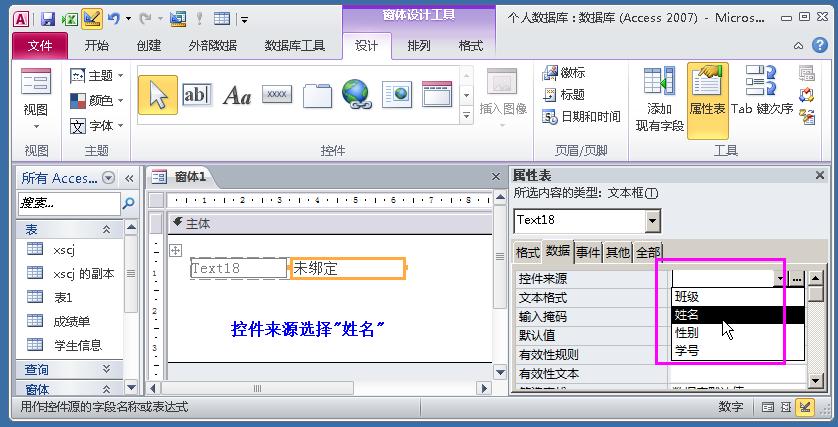Select the Hyperlink globe control tool
Viewport: 838px width, 427px height.
(356, 95)
